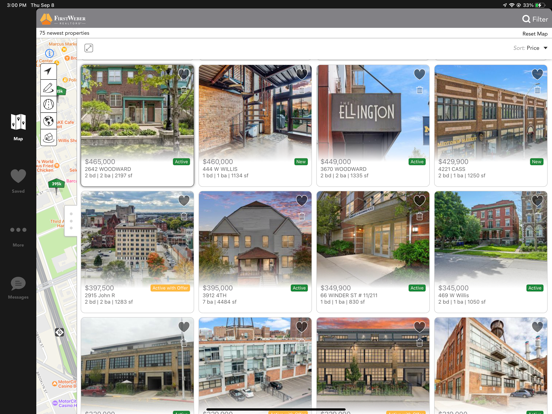This screenshot has width=552, height=414.
Task: Click 75 newest properties text
Action: (x=64, y=33)
